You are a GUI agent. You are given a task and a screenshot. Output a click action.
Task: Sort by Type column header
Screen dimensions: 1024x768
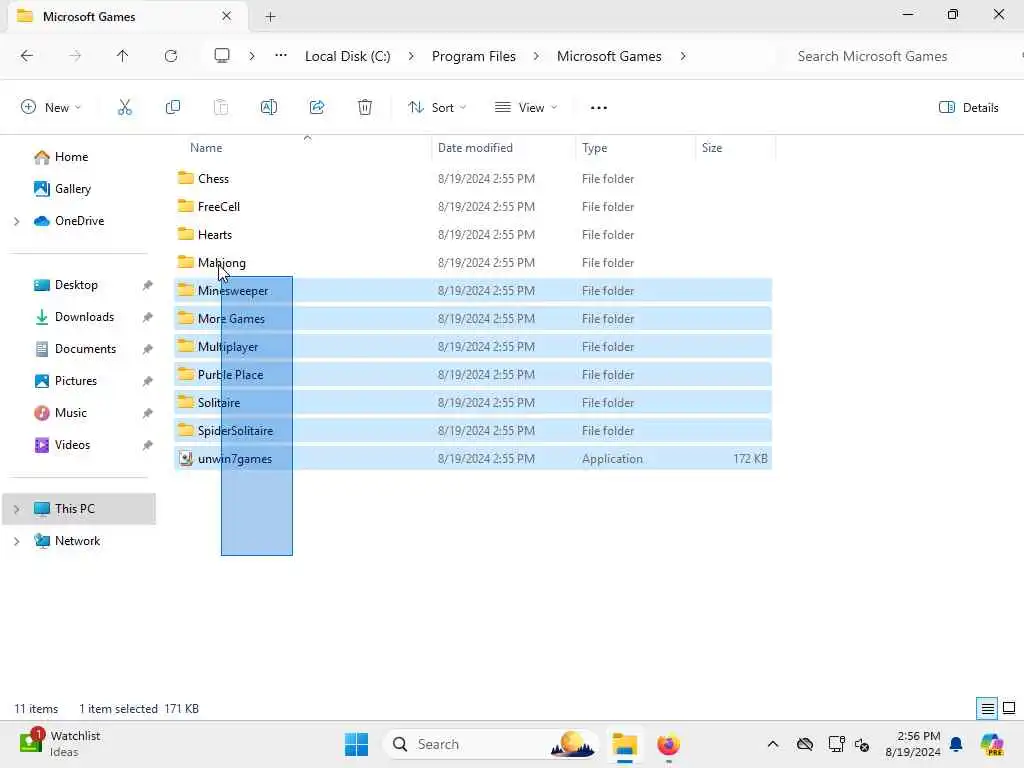(594, 148)
